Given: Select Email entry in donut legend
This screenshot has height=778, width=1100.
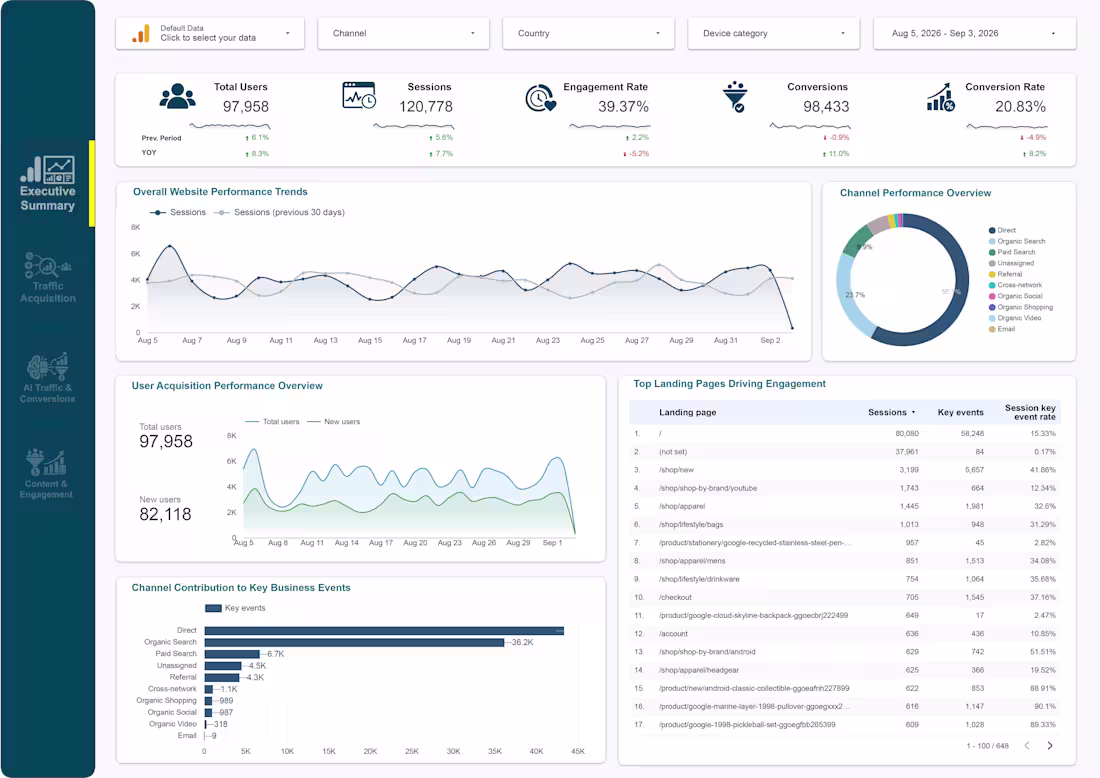Looking at the screenshot, I should (x=1002, y=329).
